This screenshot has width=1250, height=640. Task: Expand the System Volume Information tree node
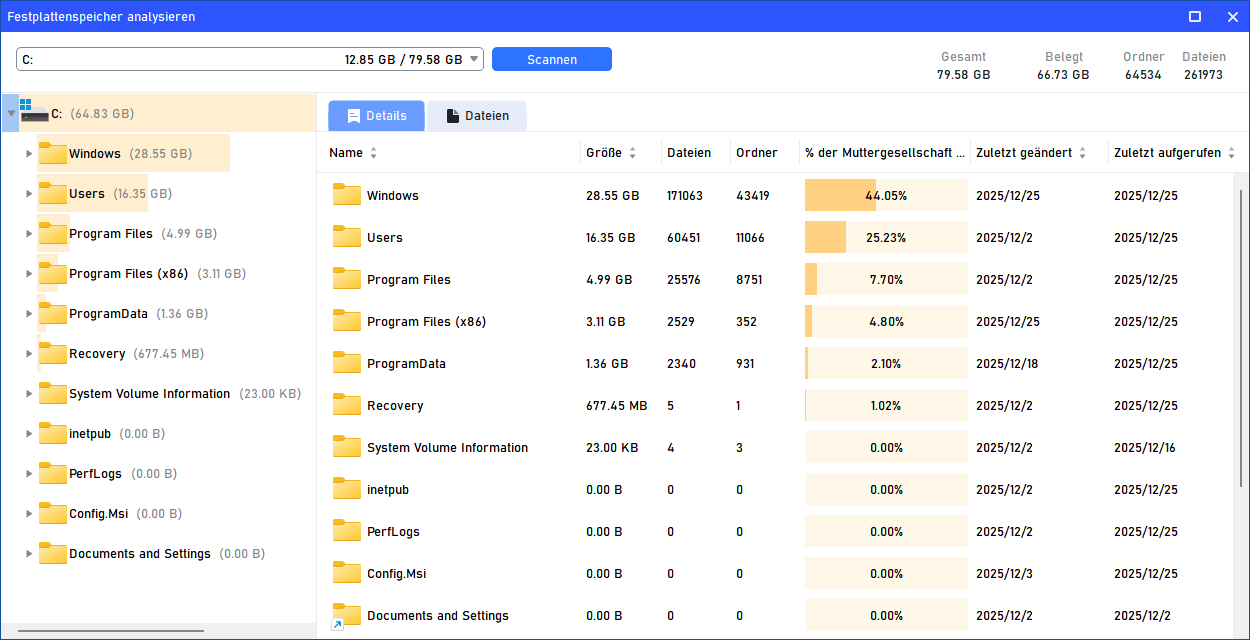click(x=29, y=394)
